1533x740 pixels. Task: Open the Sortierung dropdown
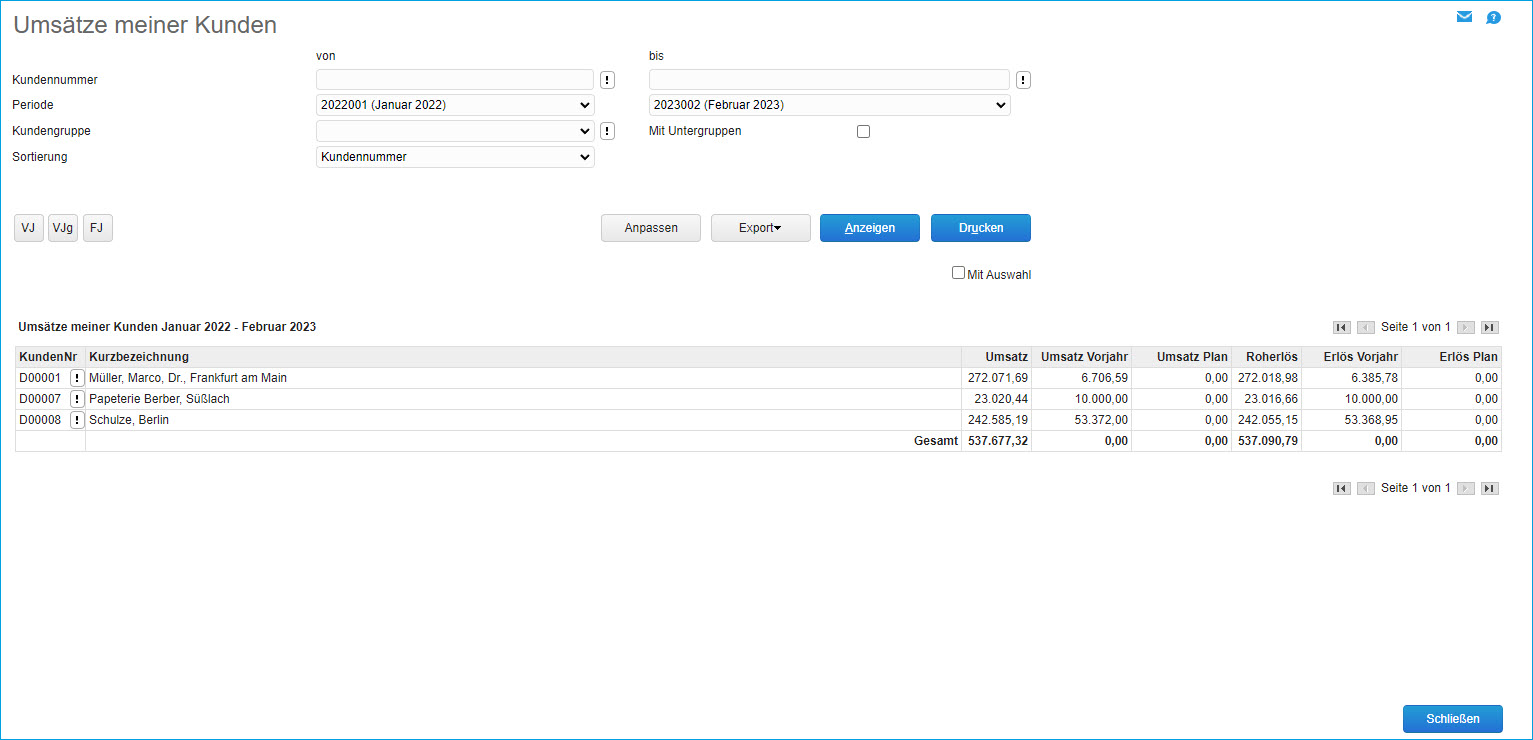[455, 157]
